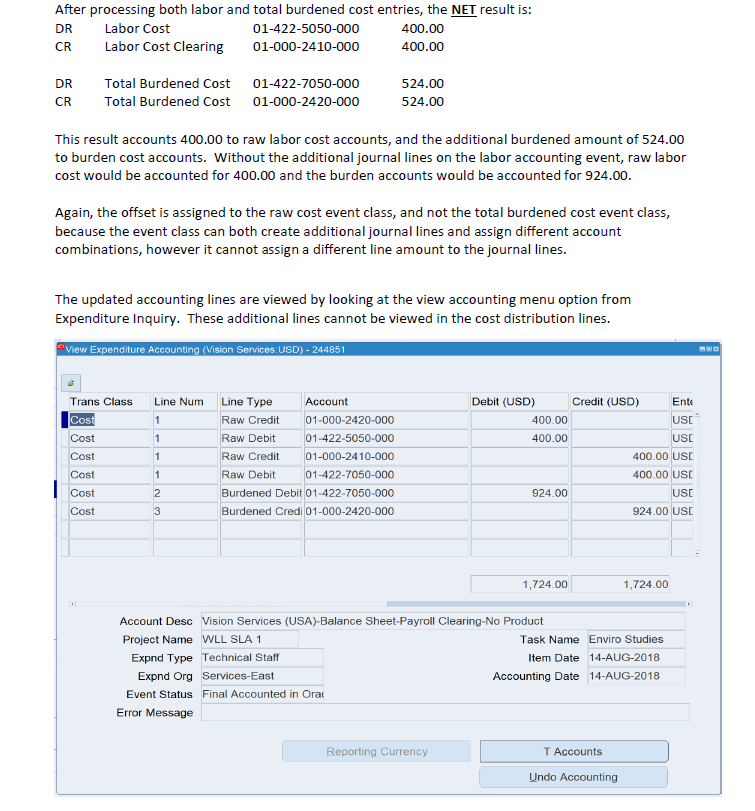Click the Accounting Date field 14-AUG-2018
755x811 pixels.
637,676
